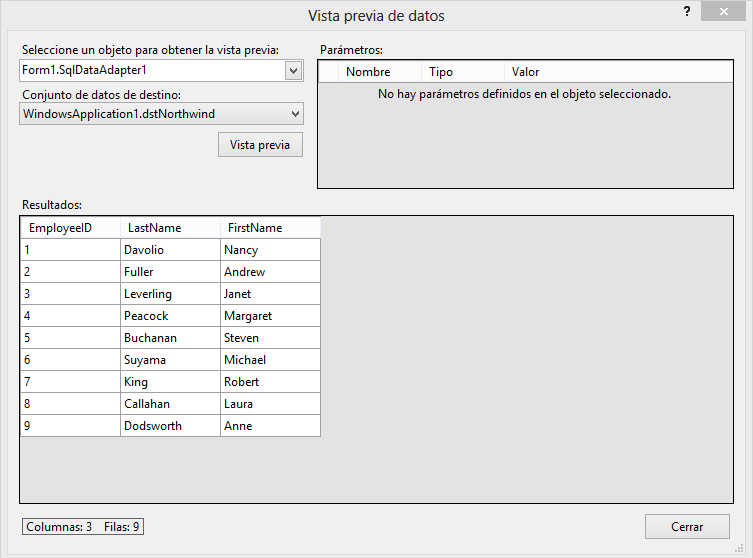Click the Vista previa button
Screen dimensions: 753x558
pos(260,145)
